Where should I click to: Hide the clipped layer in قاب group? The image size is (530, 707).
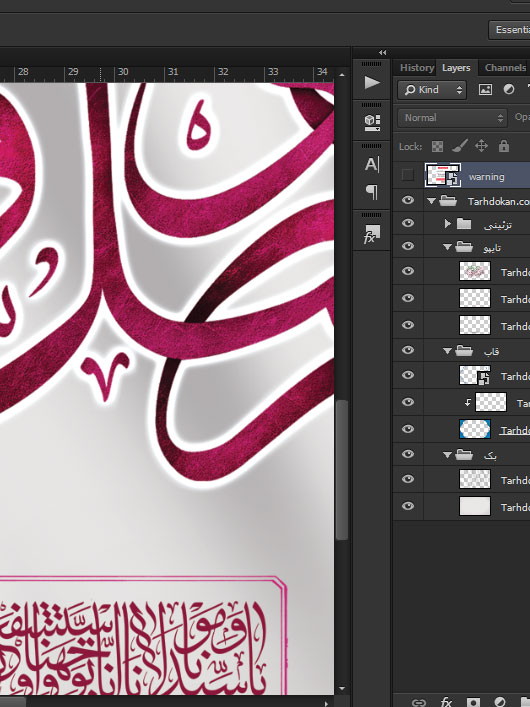point(408,402)
